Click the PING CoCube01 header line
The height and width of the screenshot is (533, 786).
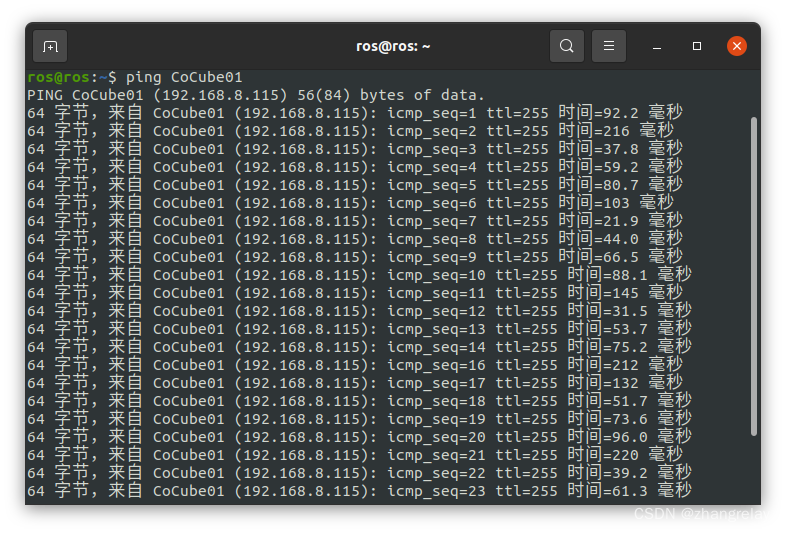(x=256, y=95)
